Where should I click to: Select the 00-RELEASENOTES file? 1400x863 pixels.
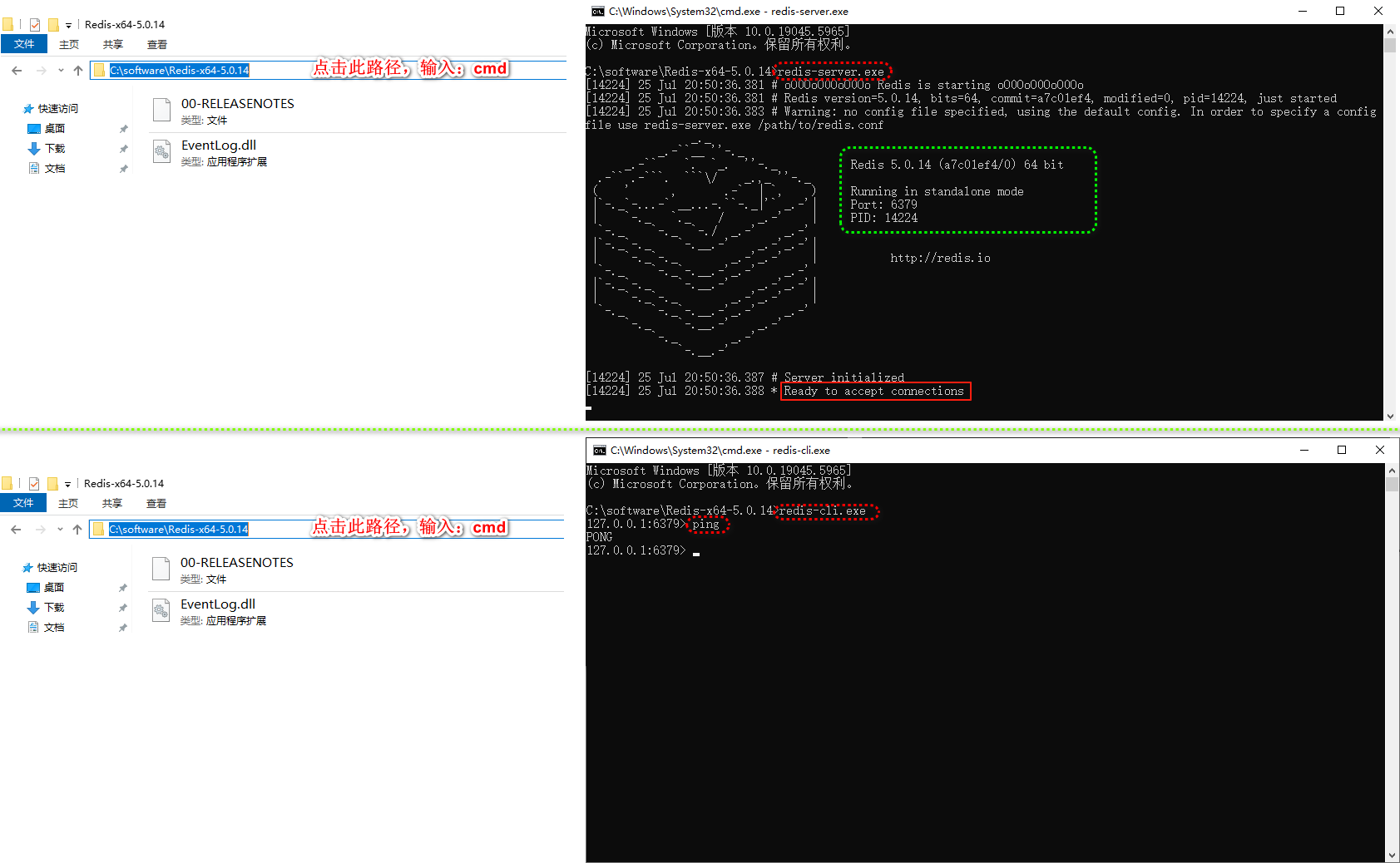238,103
